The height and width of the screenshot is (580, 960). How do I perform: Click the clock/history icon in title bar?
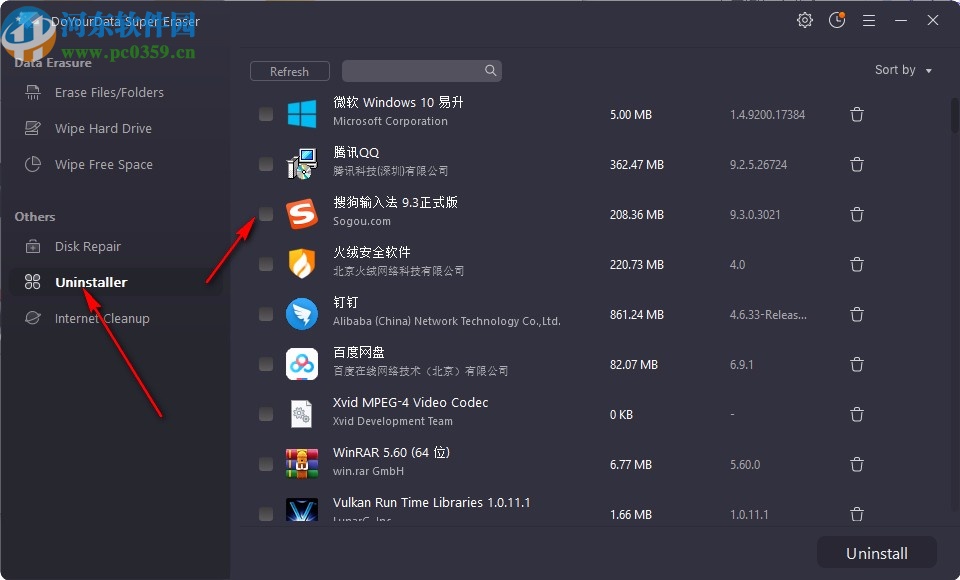click(x=837, y=20)
